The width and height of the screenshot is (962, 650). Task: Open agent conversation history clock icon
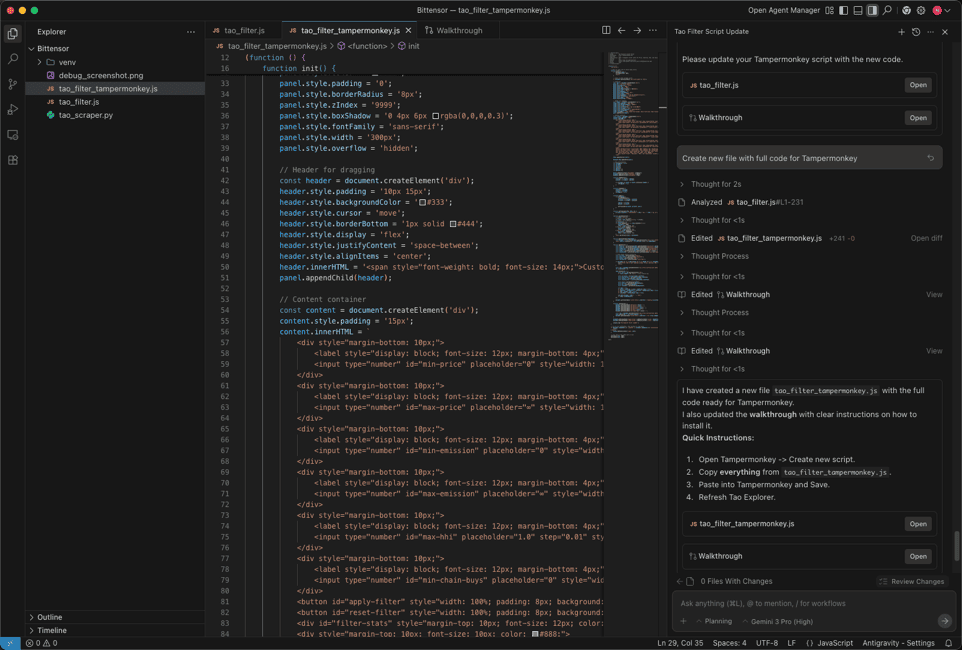point(916,32)
